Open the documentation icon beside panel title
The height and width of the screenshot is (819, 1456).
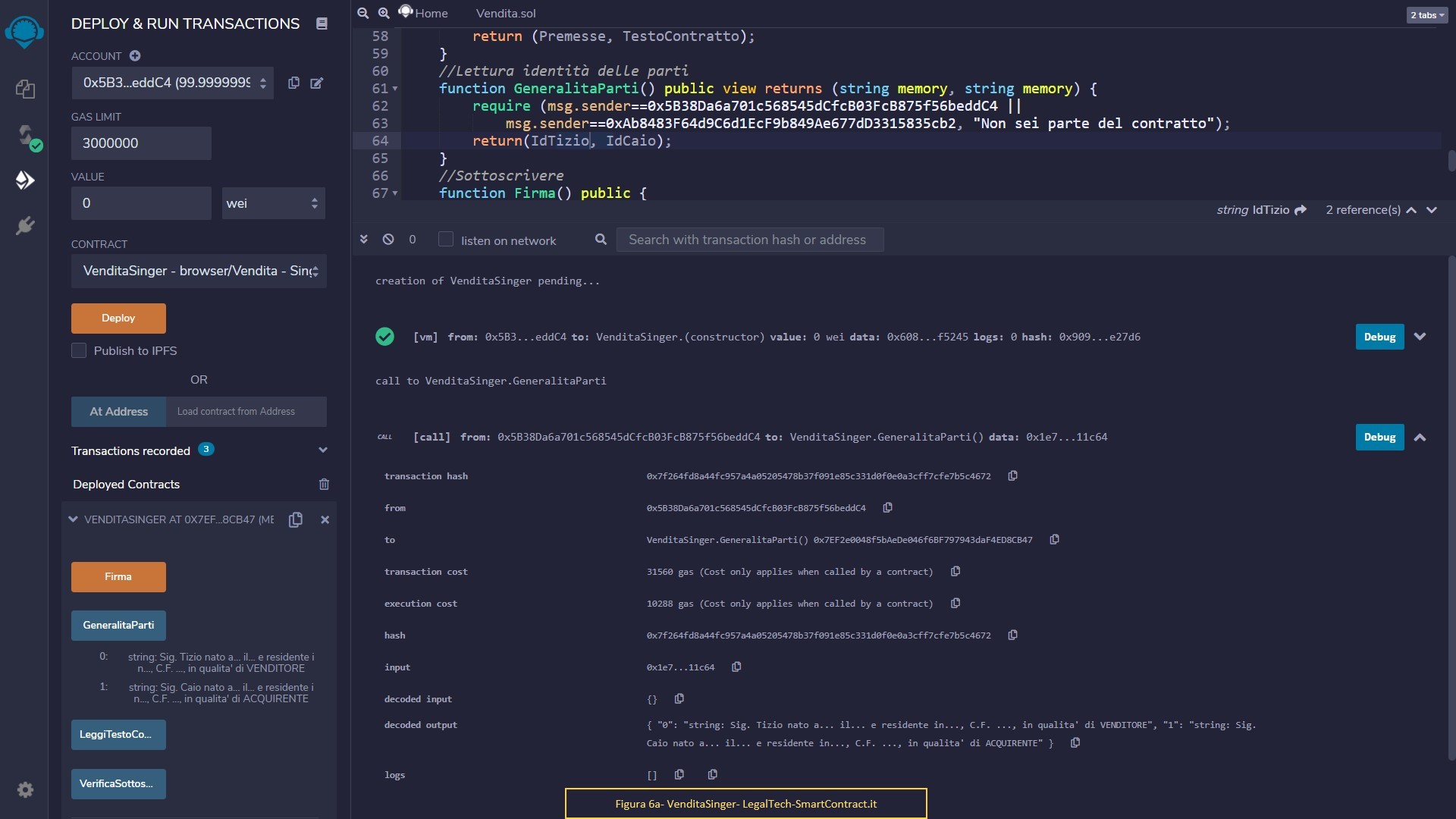click(x=322, y=24)
